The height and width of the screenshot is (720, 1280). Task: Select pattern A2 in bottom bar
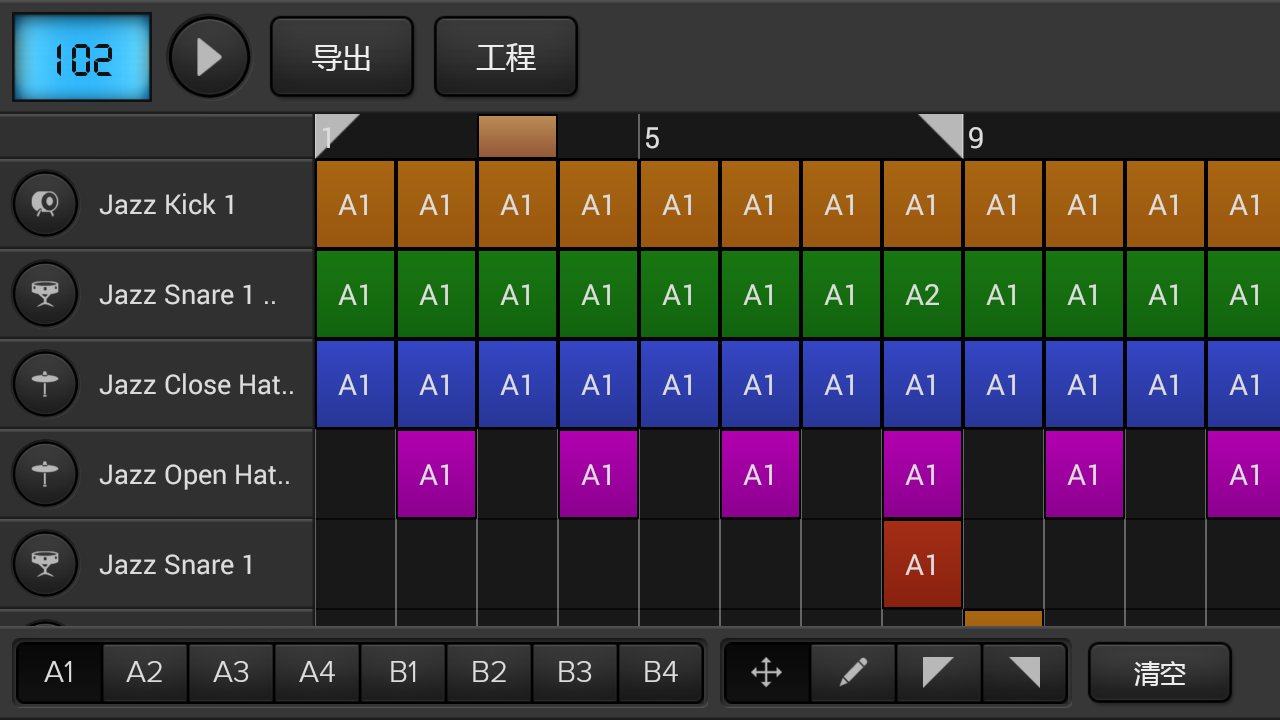[x=145, y=672]
